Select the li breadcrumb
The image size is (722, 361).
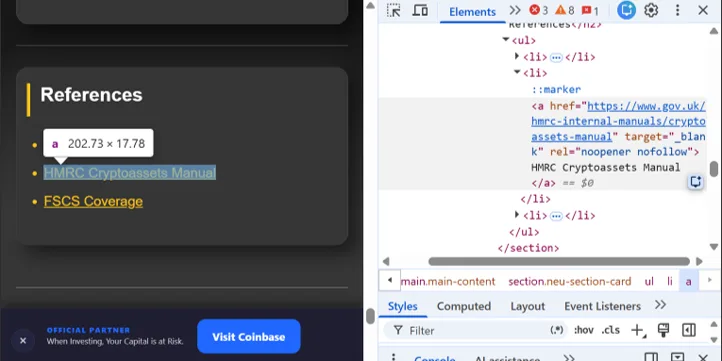pyautogui.click(x=670, y=281)
